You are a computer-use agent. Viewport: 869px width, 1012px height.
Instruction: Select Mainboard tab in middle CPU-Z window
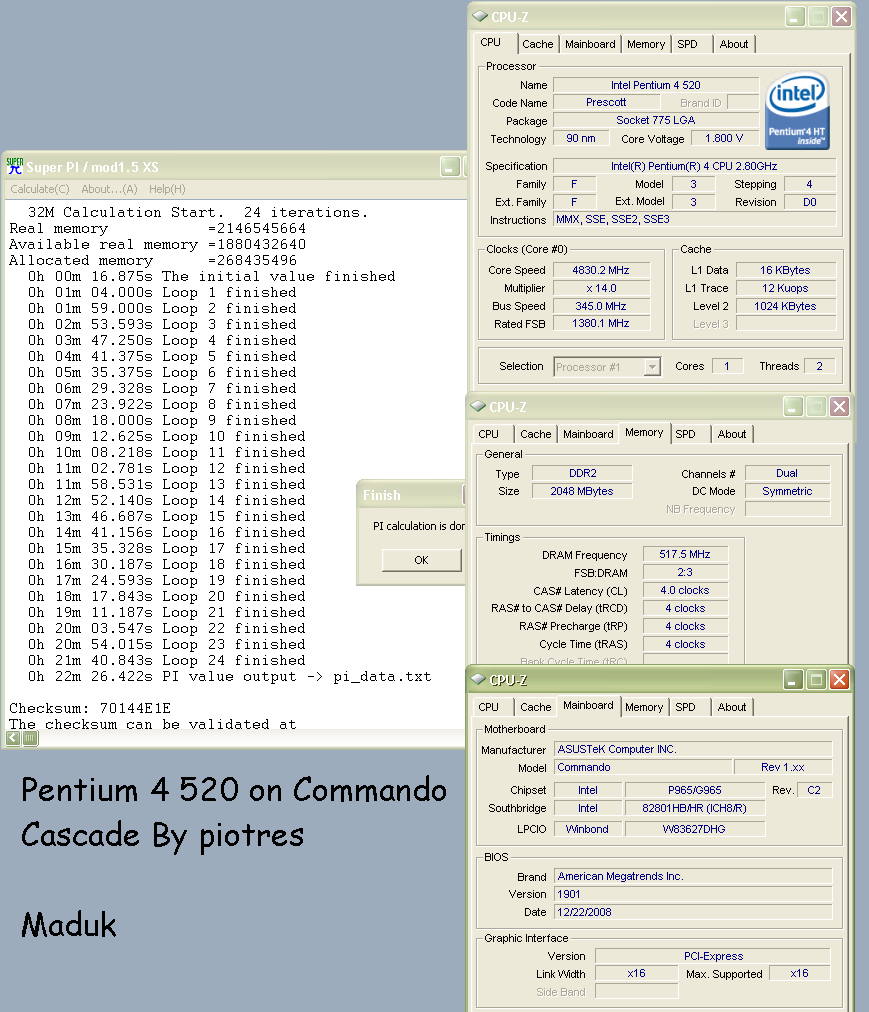click(x=588, y=434)
